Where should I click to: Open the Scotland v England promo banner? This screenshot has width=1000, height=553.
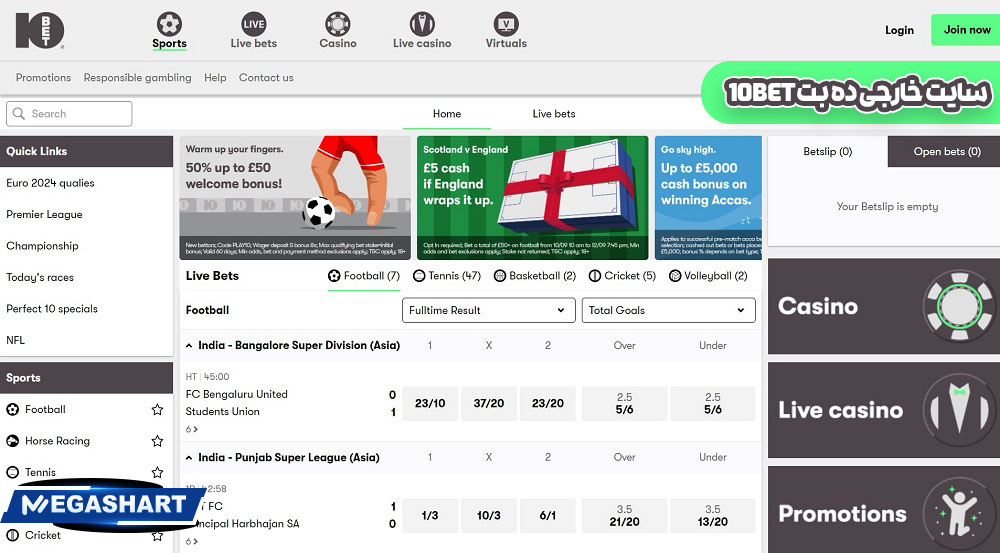click(x=533, y=198)
